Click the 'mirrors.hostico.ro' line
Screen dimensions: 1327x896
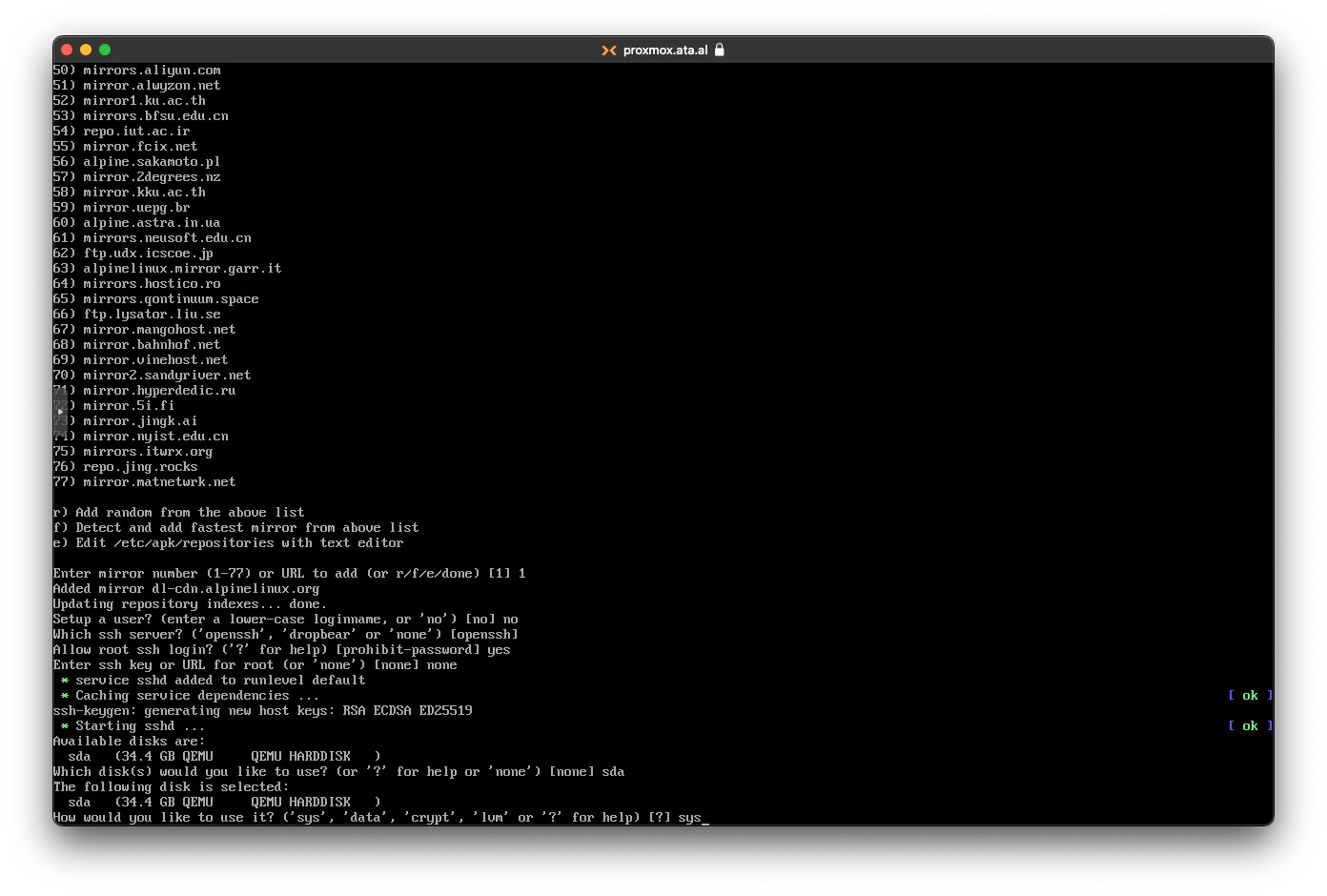coord(137,284)
